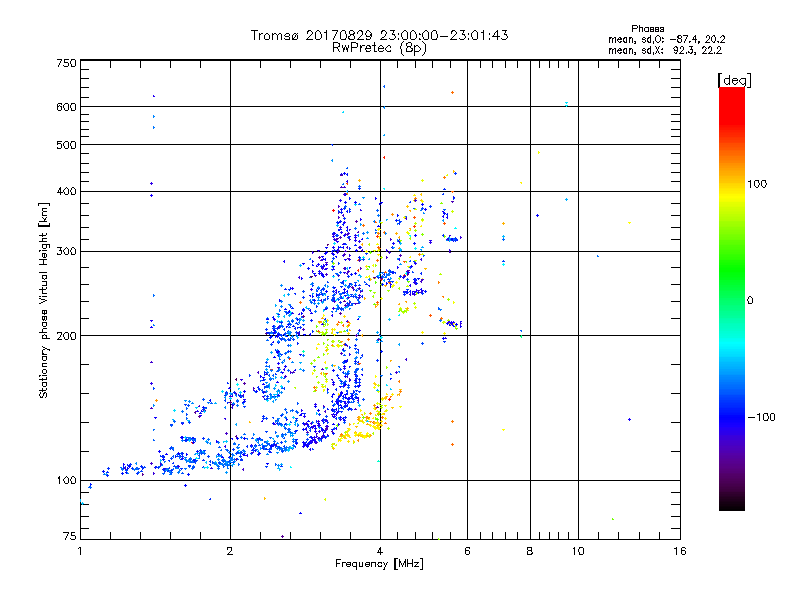Screen dimensions: 800x600
Task: Click the x-axis tick label '6'
Action: coord(467,551)
